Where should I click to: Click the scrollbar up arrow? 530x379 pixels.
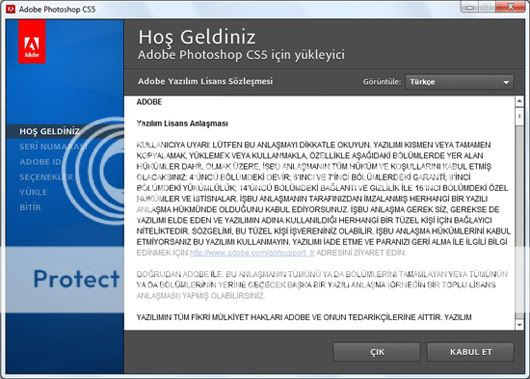[520, 101]
